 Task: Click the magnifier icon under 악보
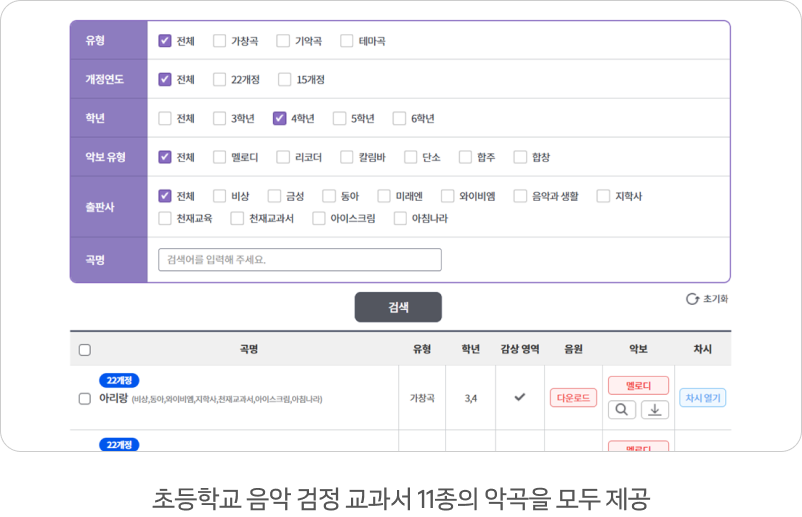coord(622,409)
